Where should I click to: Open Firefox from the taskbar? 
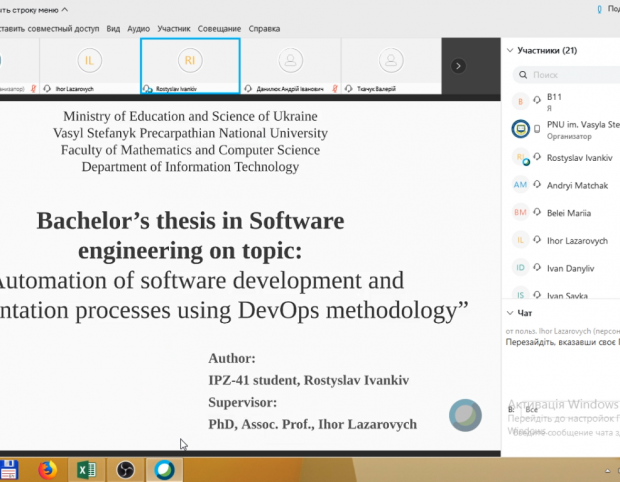(x=47, y=469)
